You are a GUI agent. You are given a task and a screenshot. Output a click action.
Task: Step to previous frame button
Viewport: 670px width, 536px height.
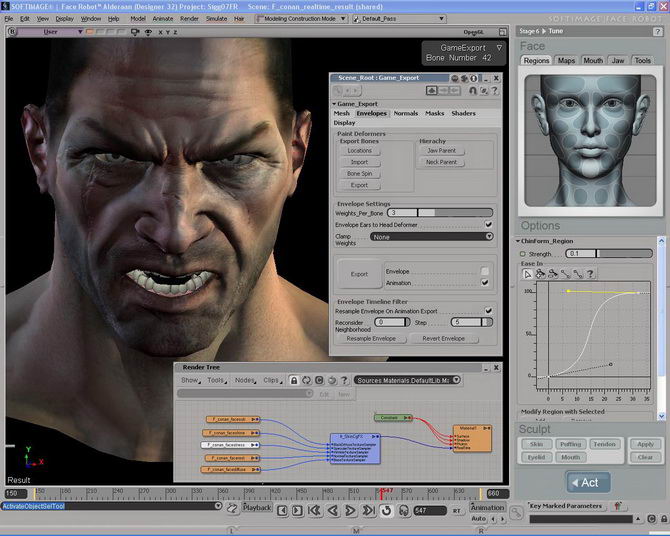[282, 510]
